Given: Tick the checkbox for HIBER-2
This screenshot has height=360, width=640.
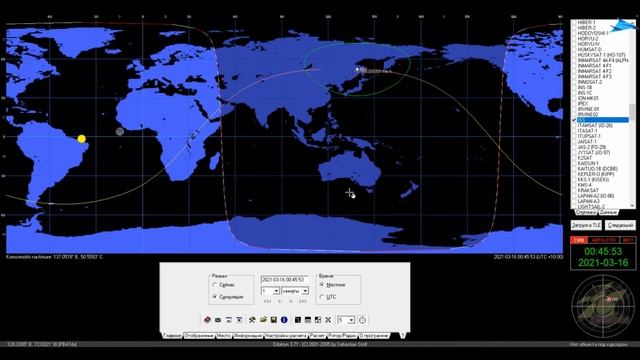Looking at the screenshot, I should pos(574,27).
